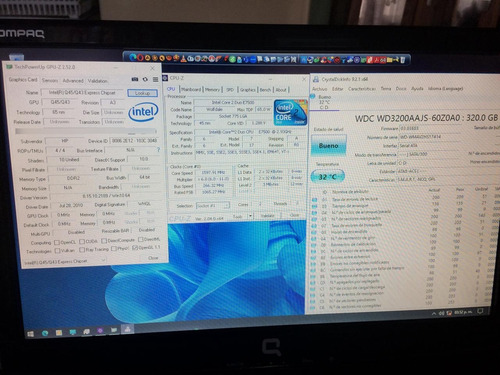
Task: Click recycle bin icon at dock end
Action: pyautogui.click(x=403, y=60)
